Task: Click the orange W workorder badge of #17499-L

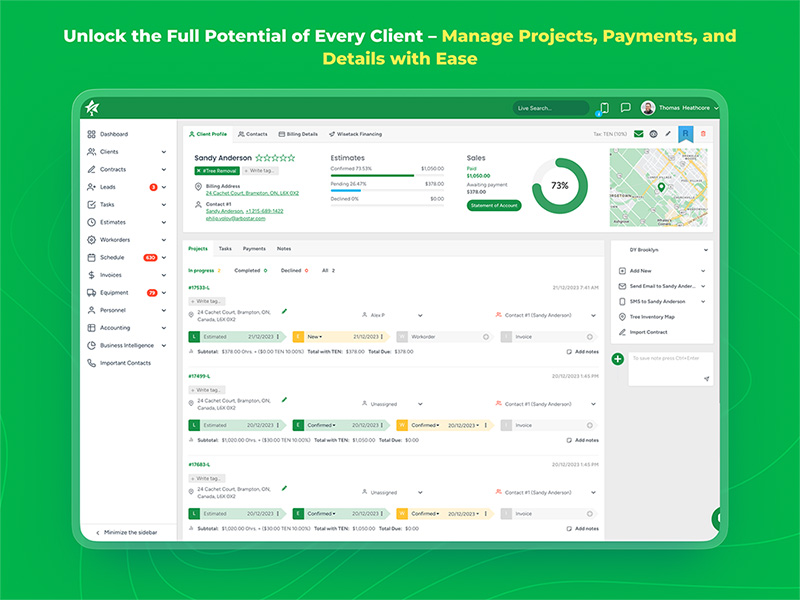Action: tap(402, 425)
